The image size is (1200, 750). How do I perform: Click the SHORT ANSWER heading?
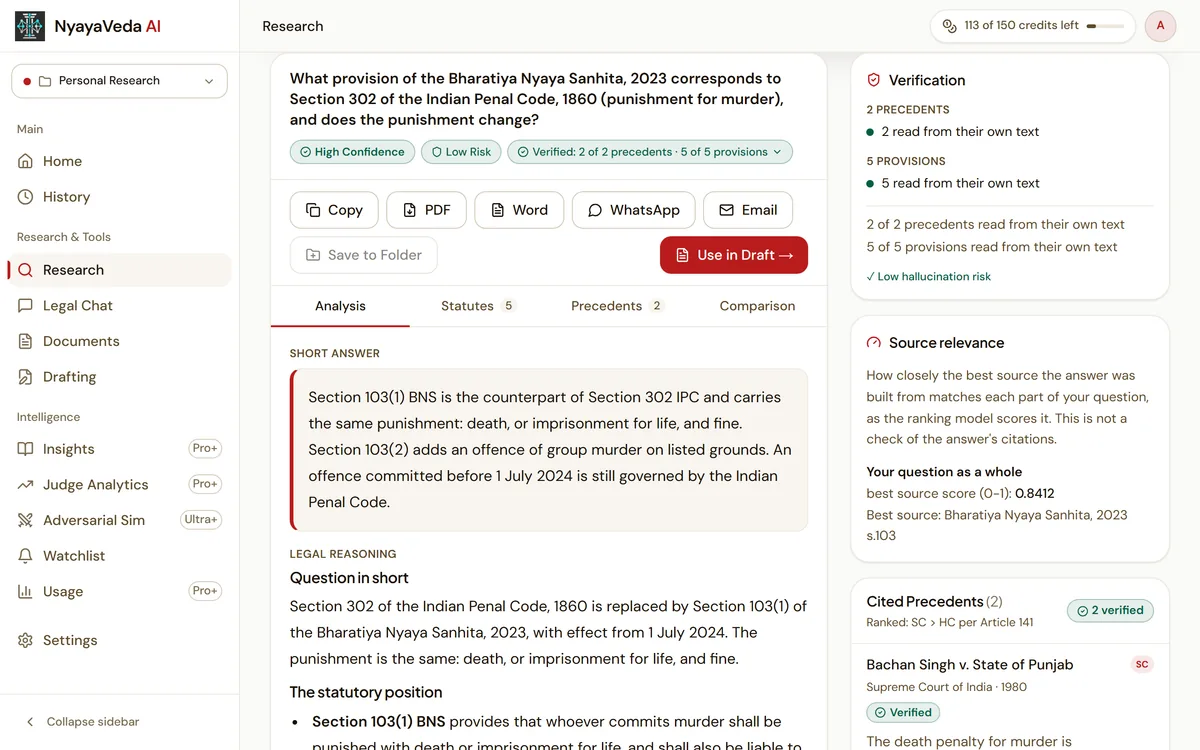tap(335, 354)
